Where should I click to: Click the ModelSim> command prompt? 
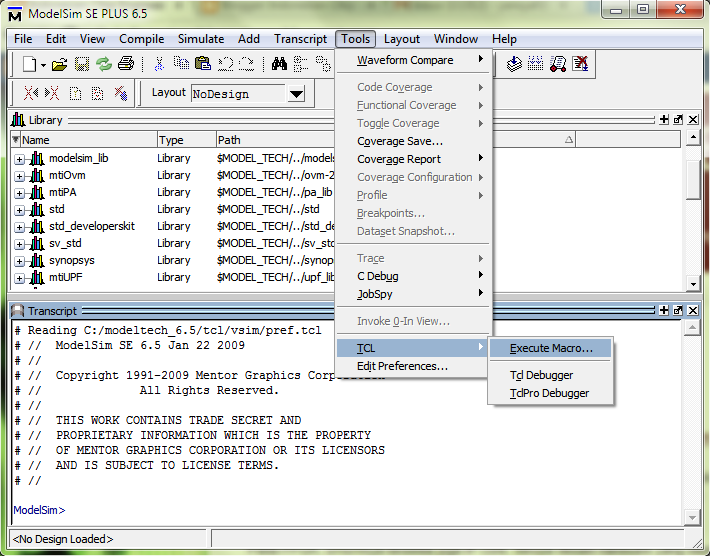pyautogui.click(x=39, y=510)
